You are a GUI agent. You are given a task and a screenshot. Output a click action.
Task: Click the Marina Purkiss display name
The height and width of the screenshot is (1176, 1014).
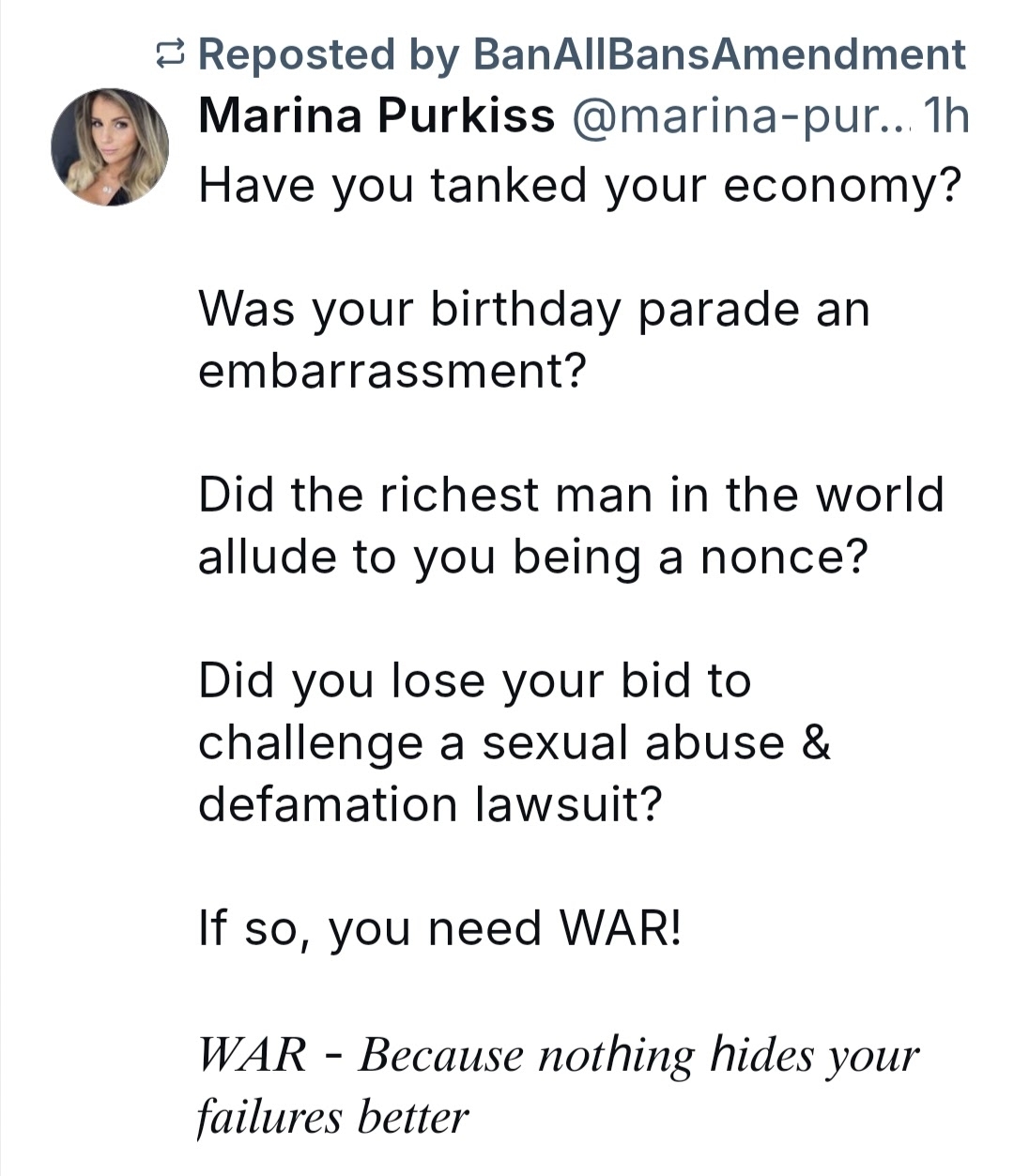(x=376, y=117)
